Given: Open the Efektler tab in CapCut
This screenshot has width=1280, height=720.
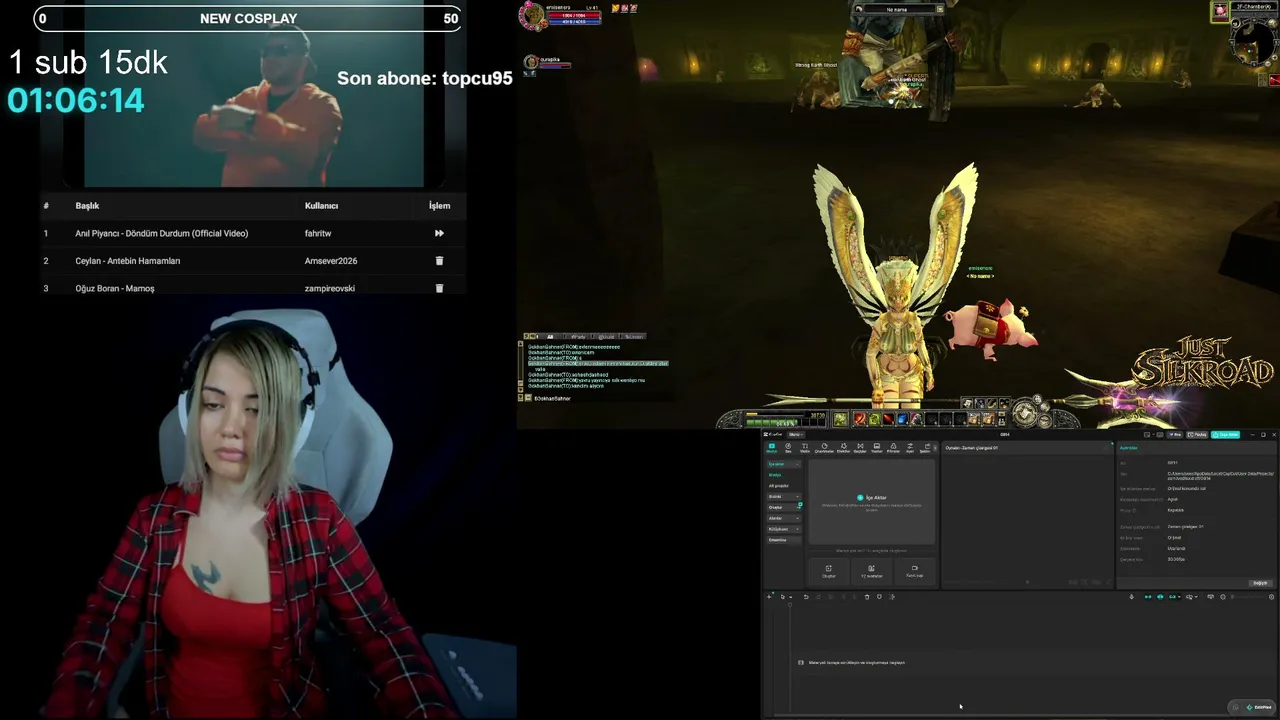Looking at the screenshot, I should tap(843, 447).
